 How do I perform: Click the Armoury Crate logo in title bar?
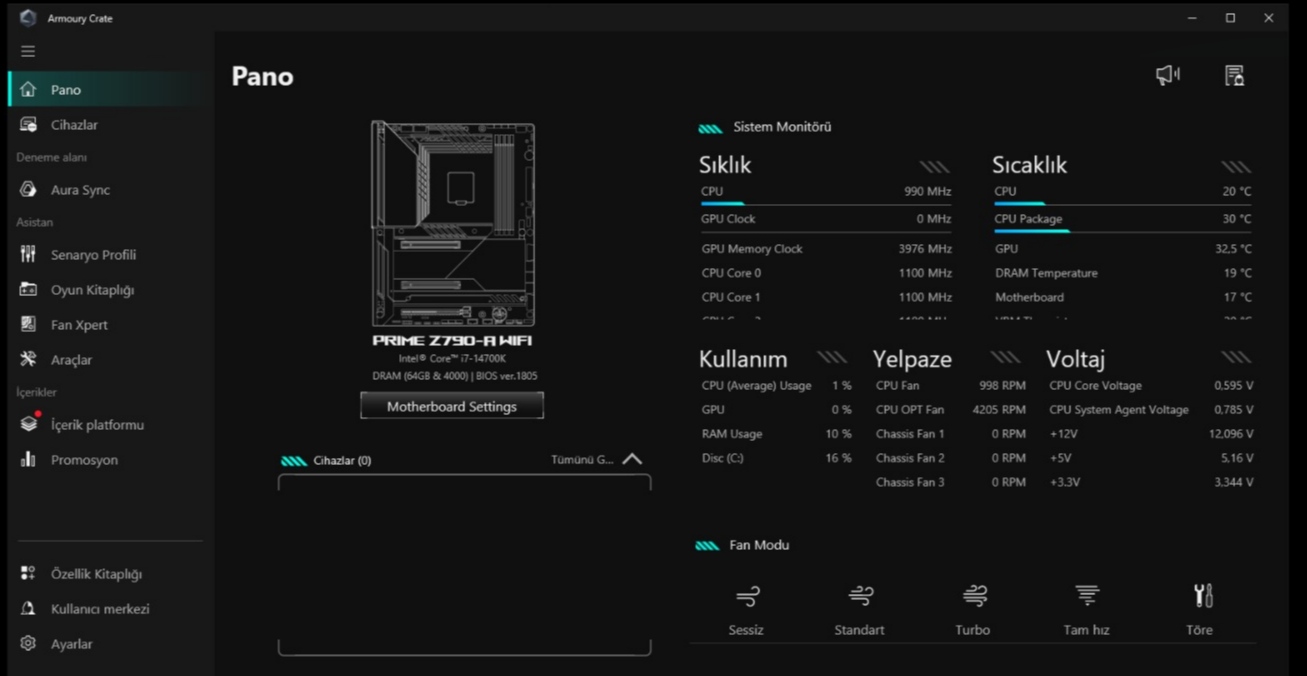pos(28,17)
